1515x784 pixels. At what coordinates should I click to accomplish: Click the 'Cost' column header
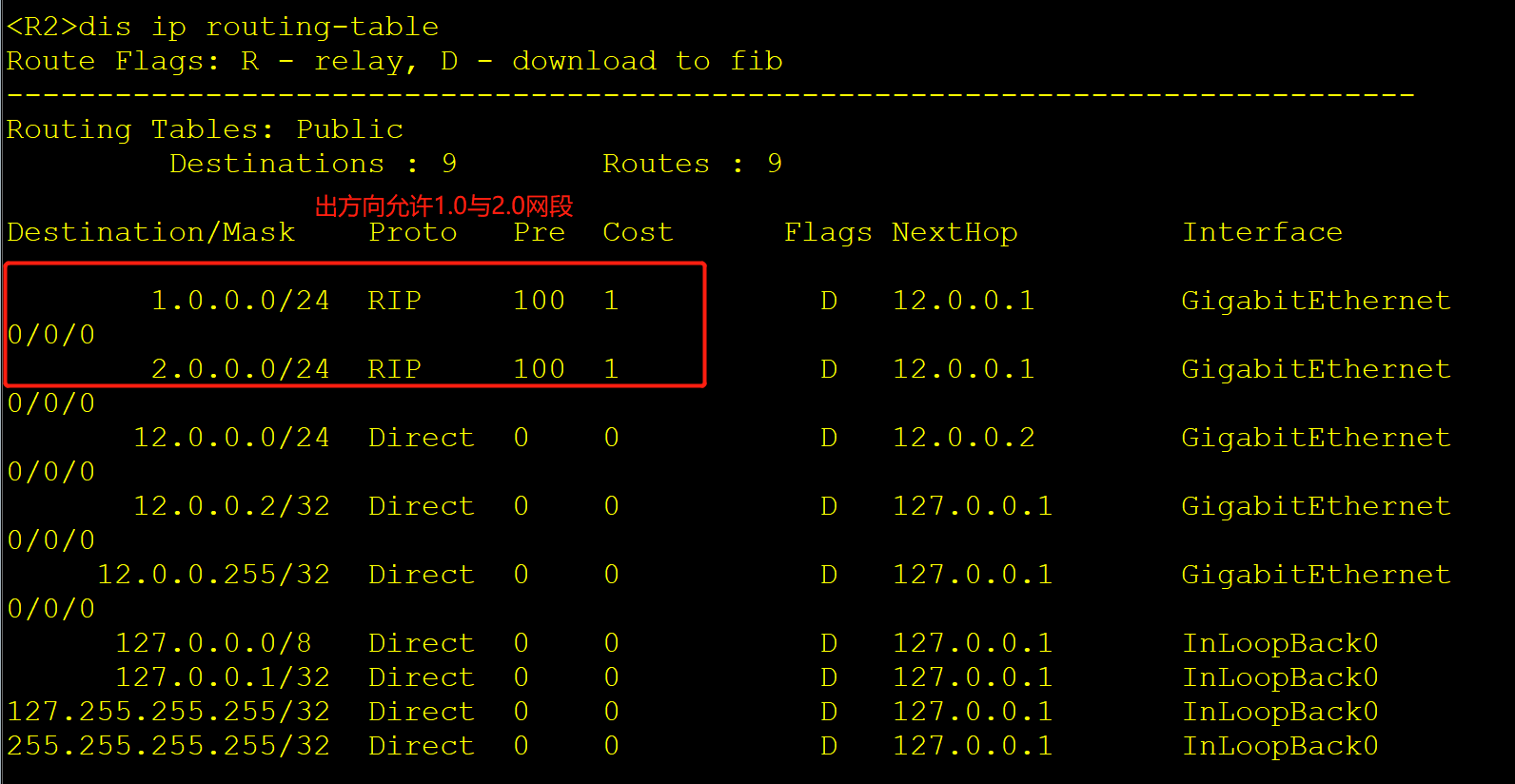click(638, 232)
